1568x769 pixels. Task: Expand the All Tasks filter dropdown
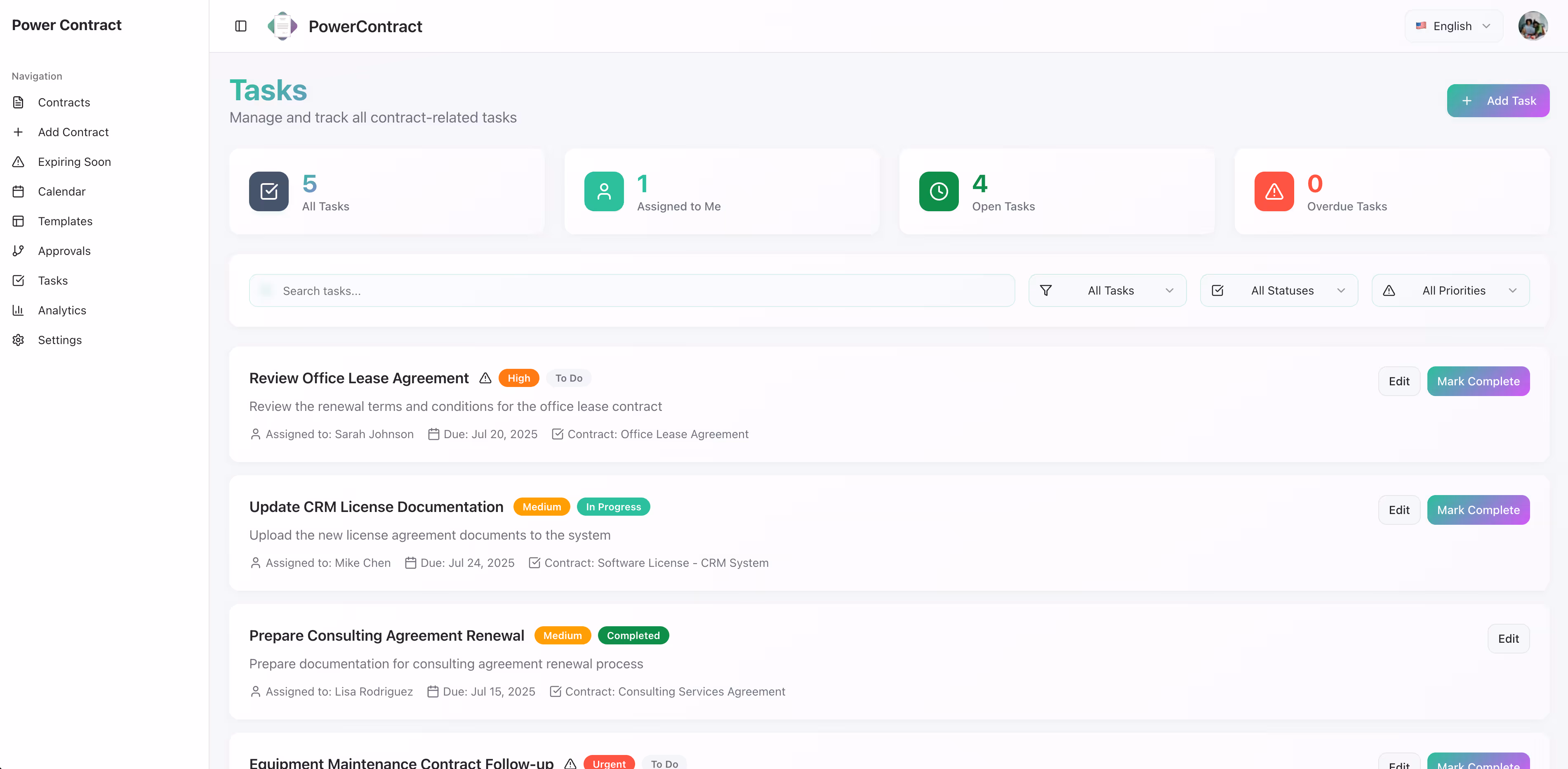coord(1107,290)
